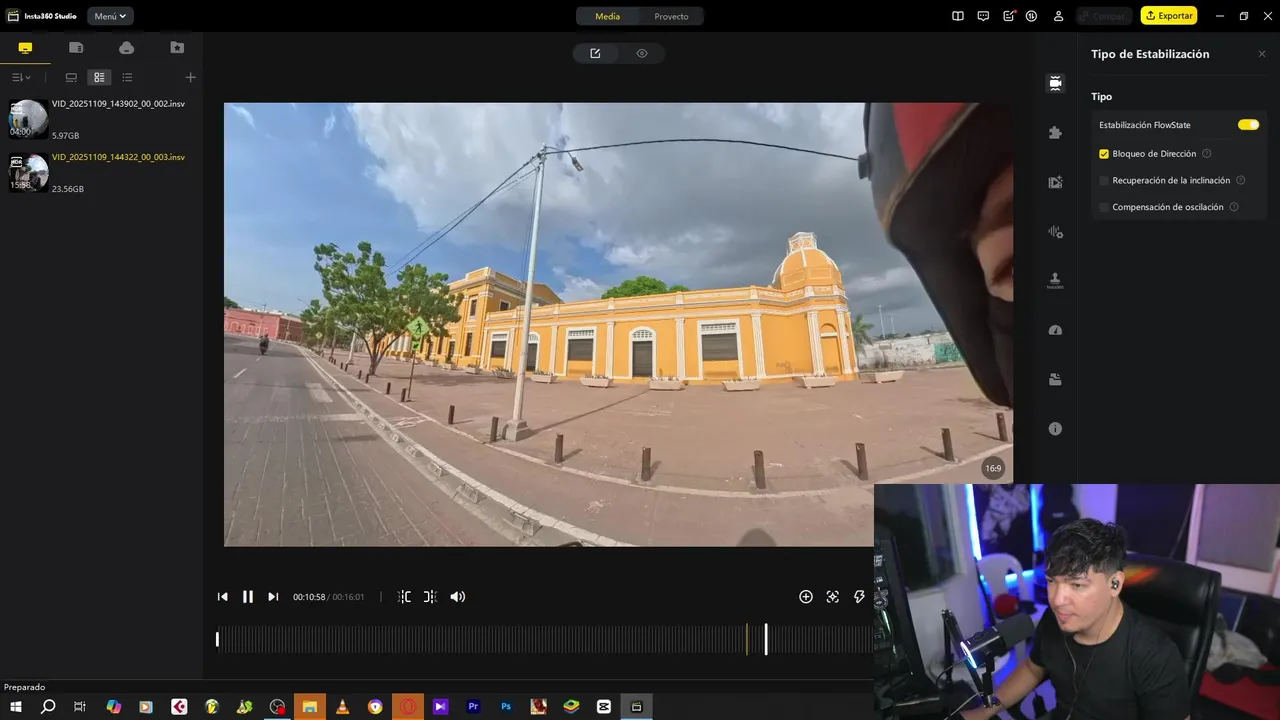Switch to thumbnail-with-details view
This screenshot has height=720, width=1280.
pyautogui.click(x=99, y=77)
